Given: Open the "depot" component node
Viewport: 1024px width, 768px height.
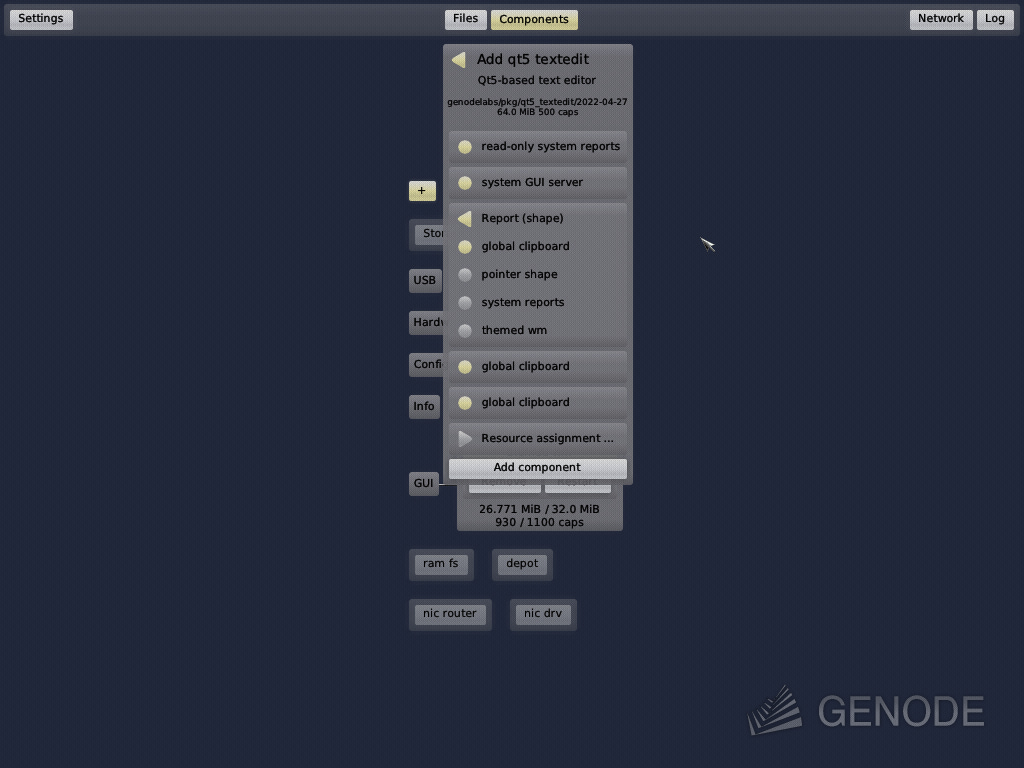Looking at the screenshot, I should (522, 563).
